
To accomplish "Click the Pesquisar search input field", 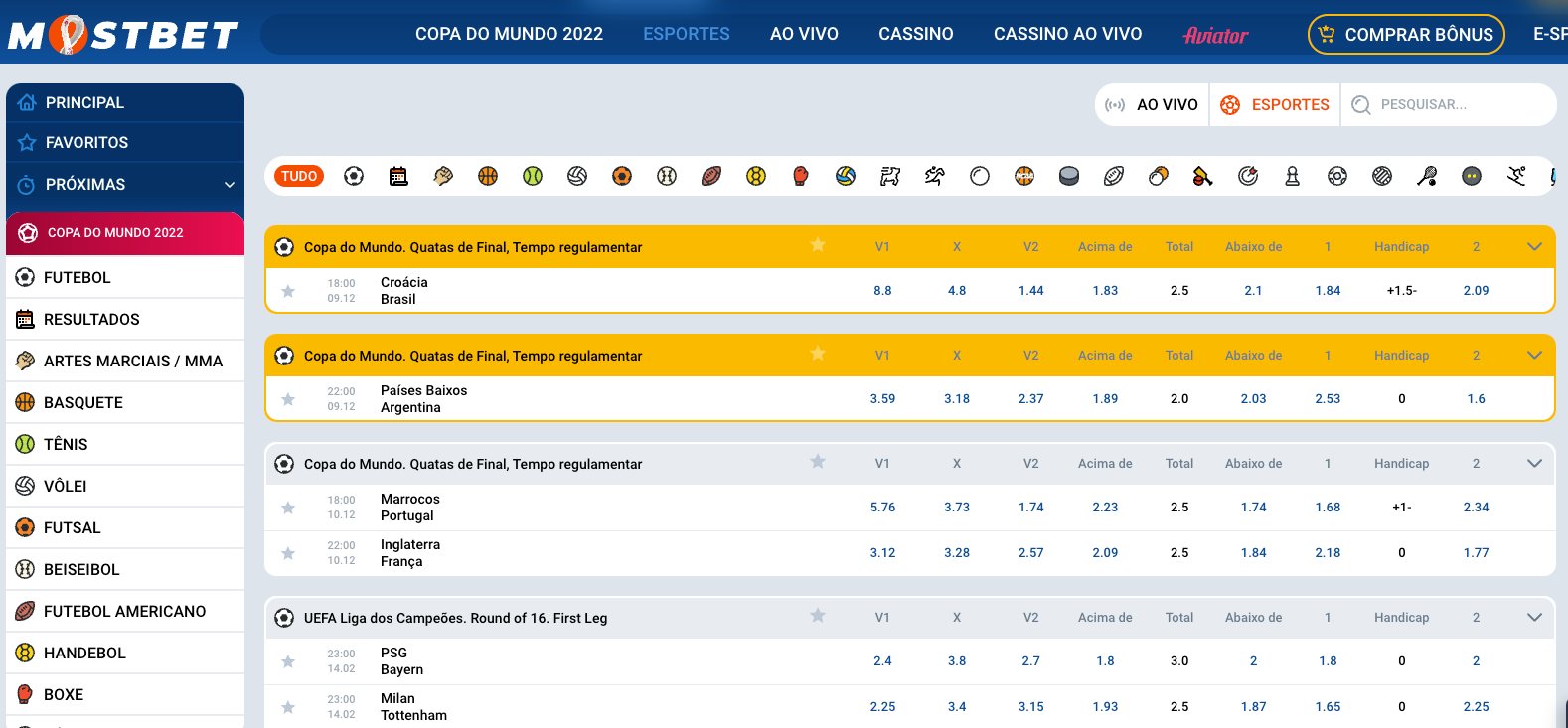I will pyautogui.click(x=1449, y=104).
